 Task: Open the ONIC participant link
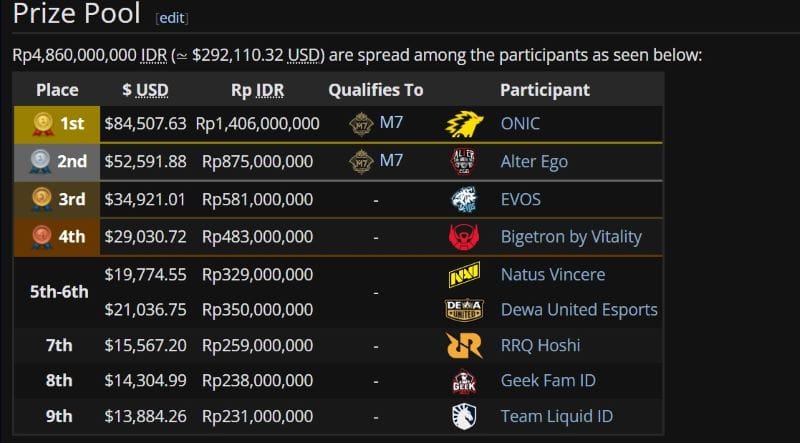point(520,125)
